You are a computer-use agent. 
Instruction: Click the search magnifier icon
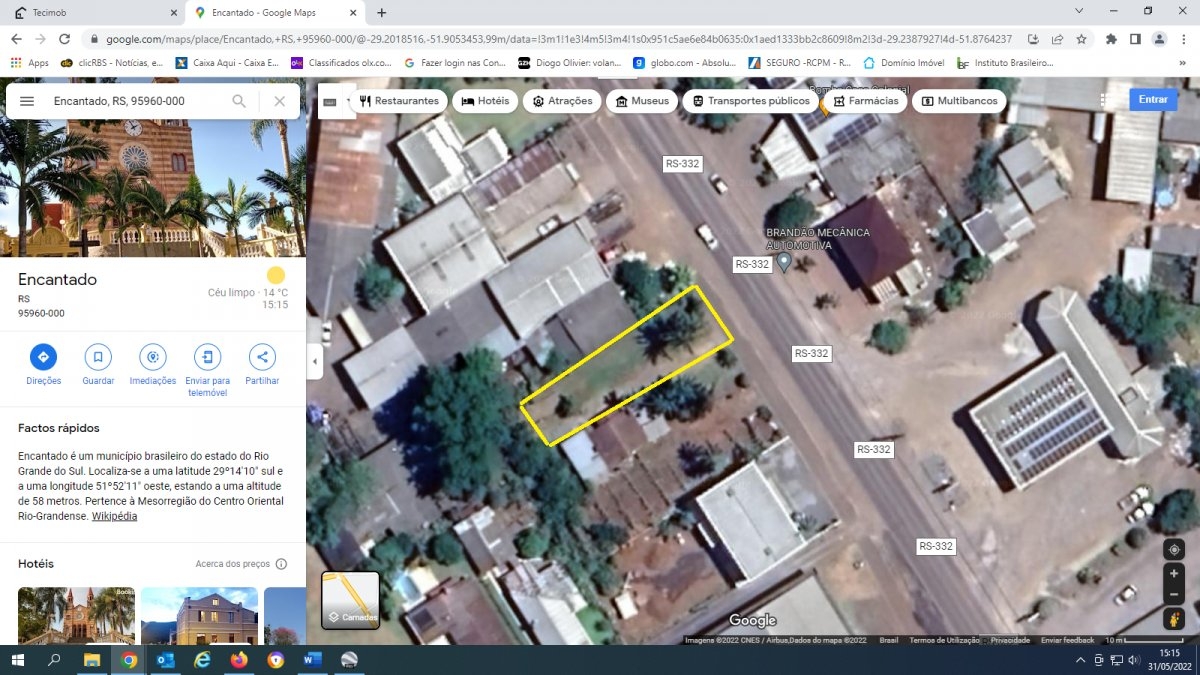click(239, 101)
